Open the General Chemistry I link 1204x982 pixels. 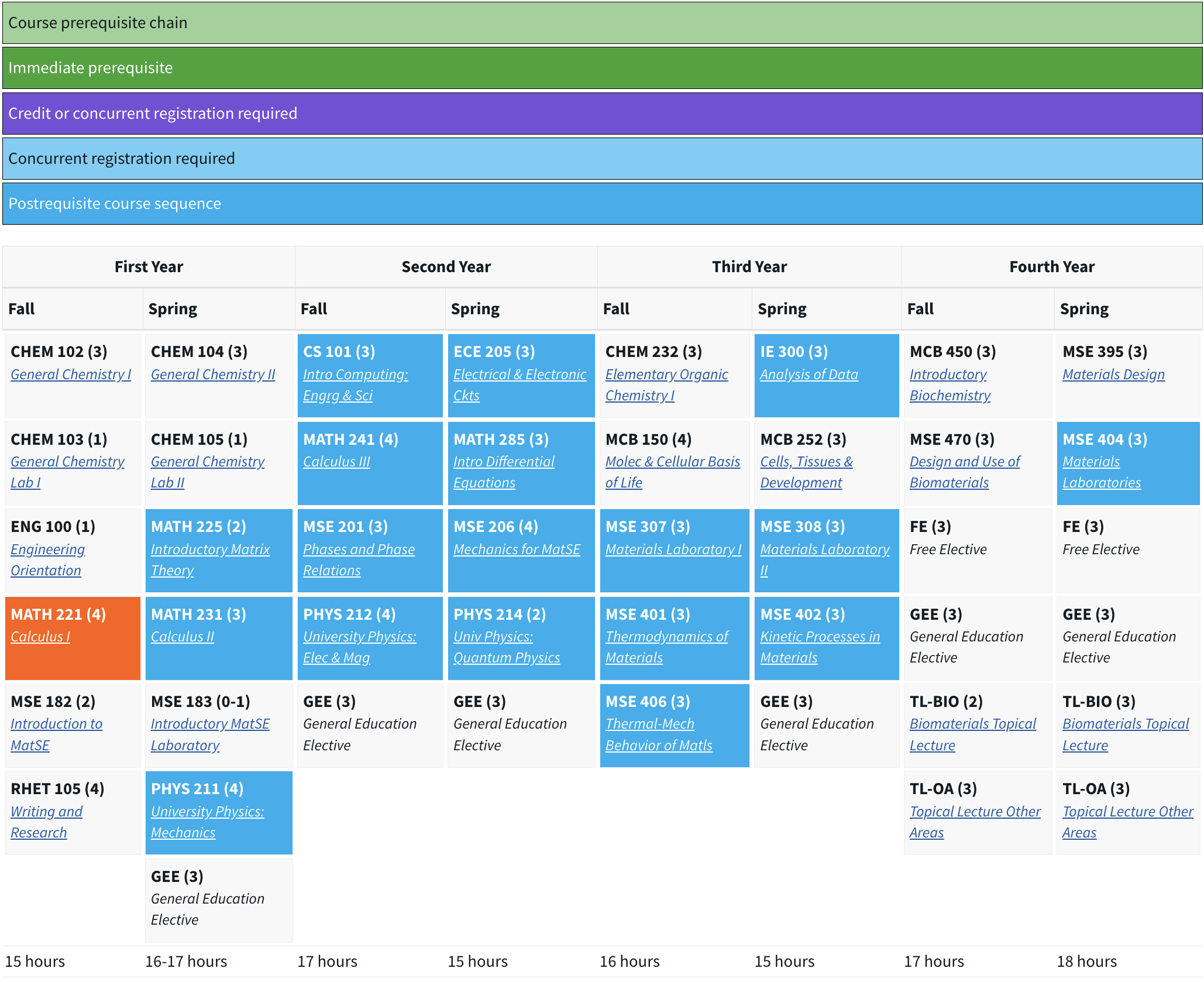click(x=71, y=375)
